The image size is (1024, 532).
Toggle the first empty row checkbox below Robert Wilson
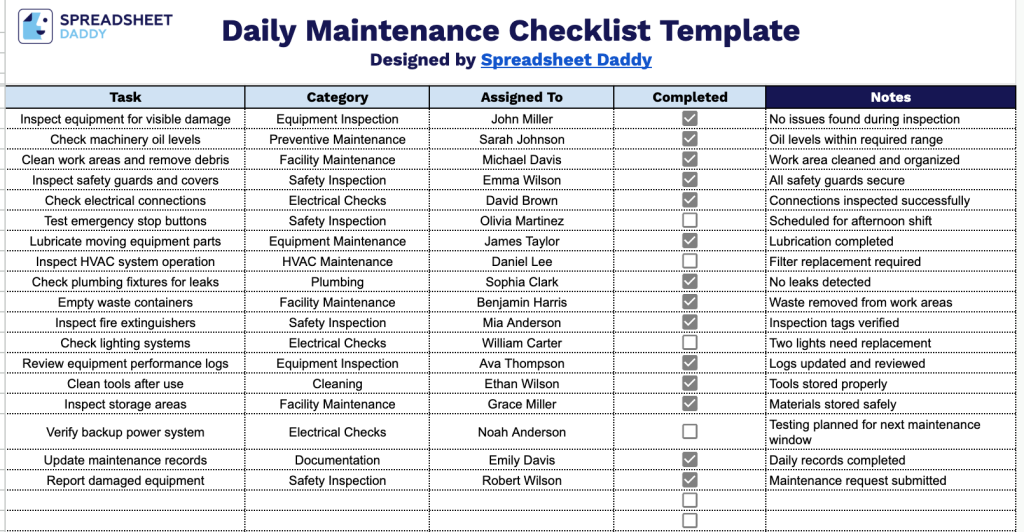pos(690,500)
